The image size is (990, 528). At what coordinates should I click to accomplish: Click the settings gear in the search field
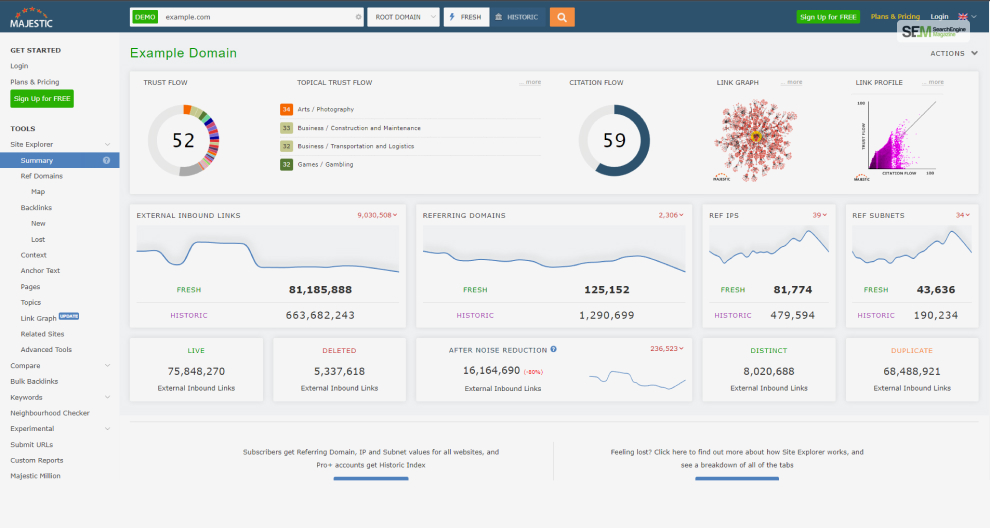tap(359, 17)
